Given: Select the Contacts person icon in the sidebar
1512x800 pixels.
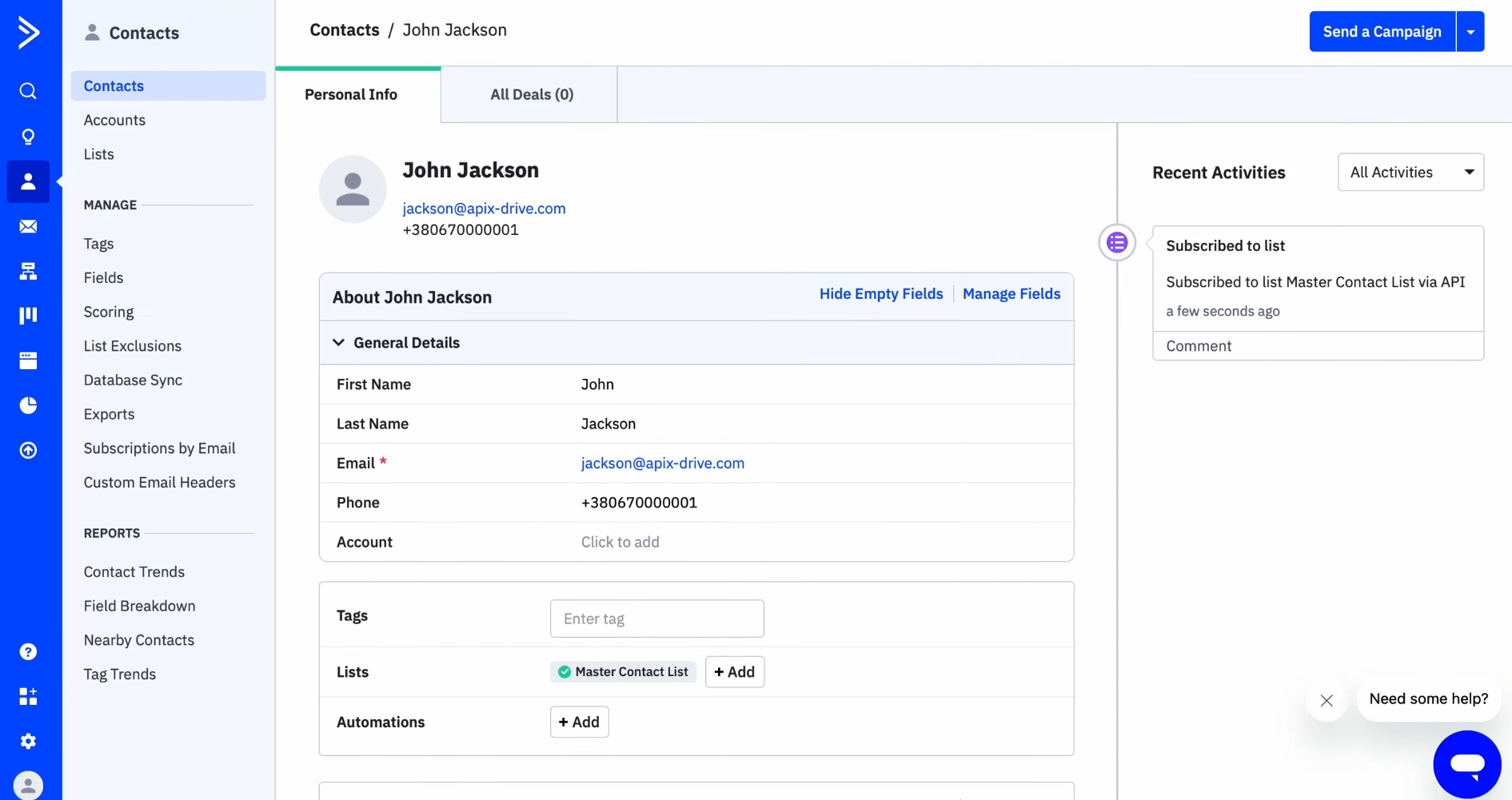Looking at the screenshot, I should (x=28, y=181).
